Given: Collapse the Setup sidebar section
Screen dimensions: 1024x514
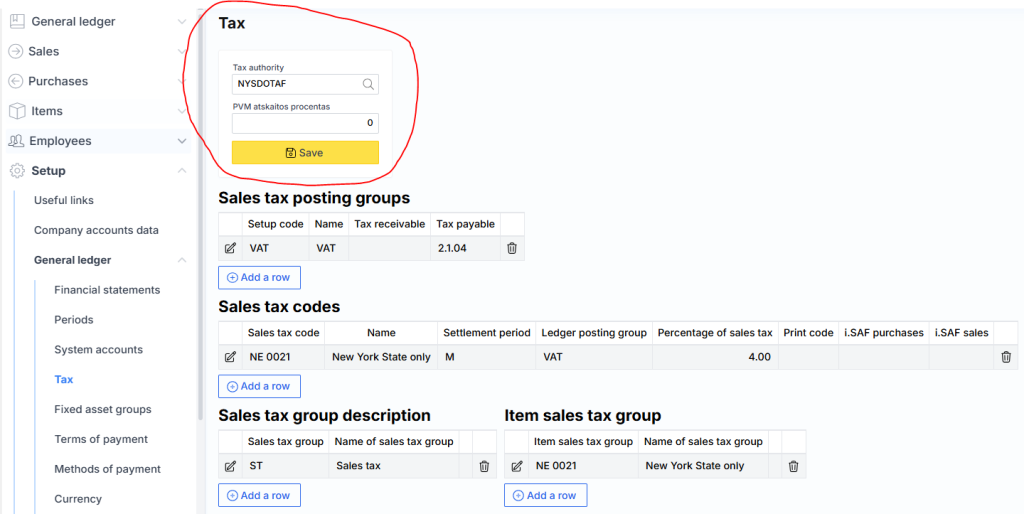Looking at the screenshot, I should 181,171.
